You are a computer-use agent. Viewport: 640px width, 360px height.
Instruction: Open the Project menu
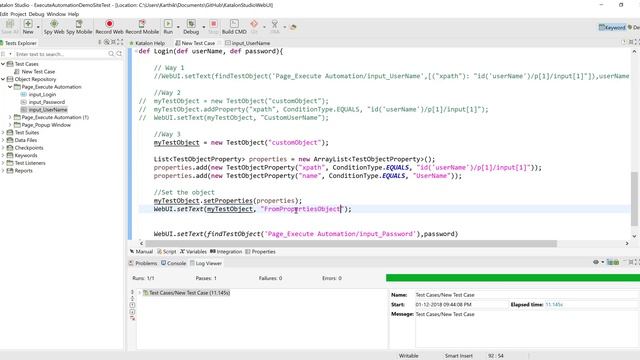18,14
